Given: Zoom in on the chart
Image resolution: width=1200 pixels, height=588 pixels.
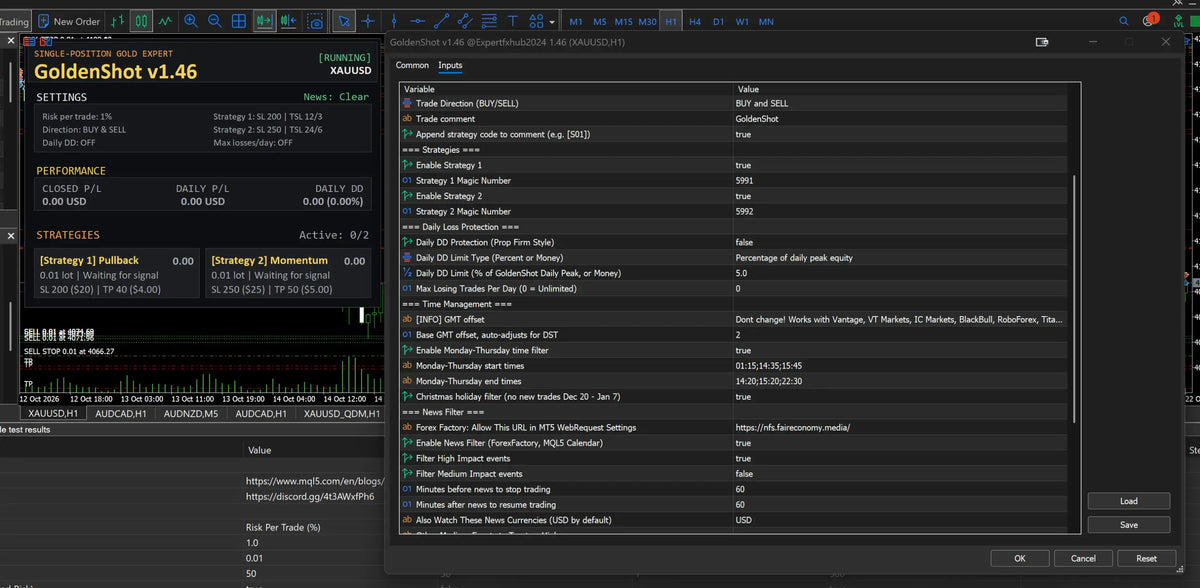Looking at the screenshot, I should 191,20.
